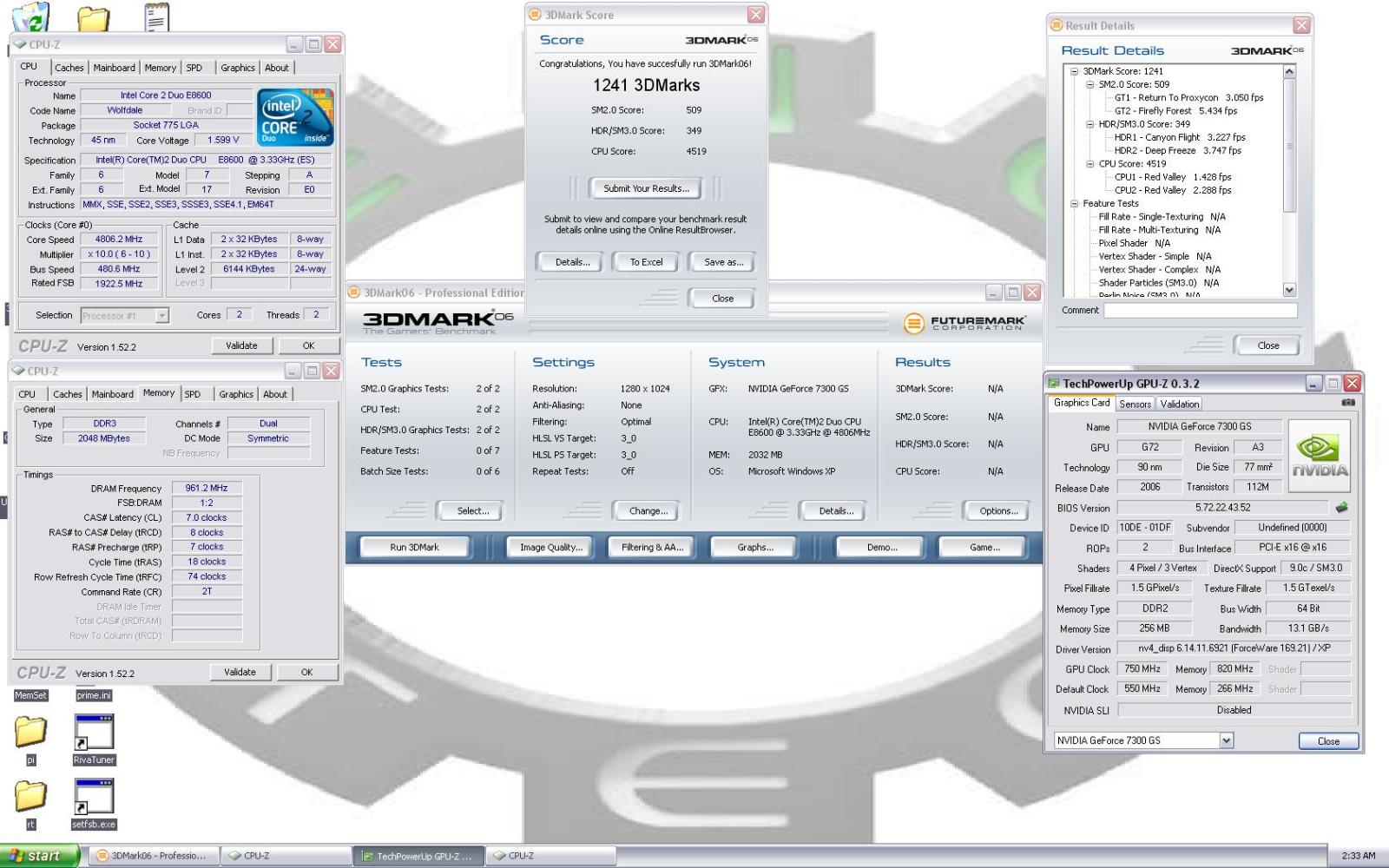Click the Comment field in Result Details

1200,311
